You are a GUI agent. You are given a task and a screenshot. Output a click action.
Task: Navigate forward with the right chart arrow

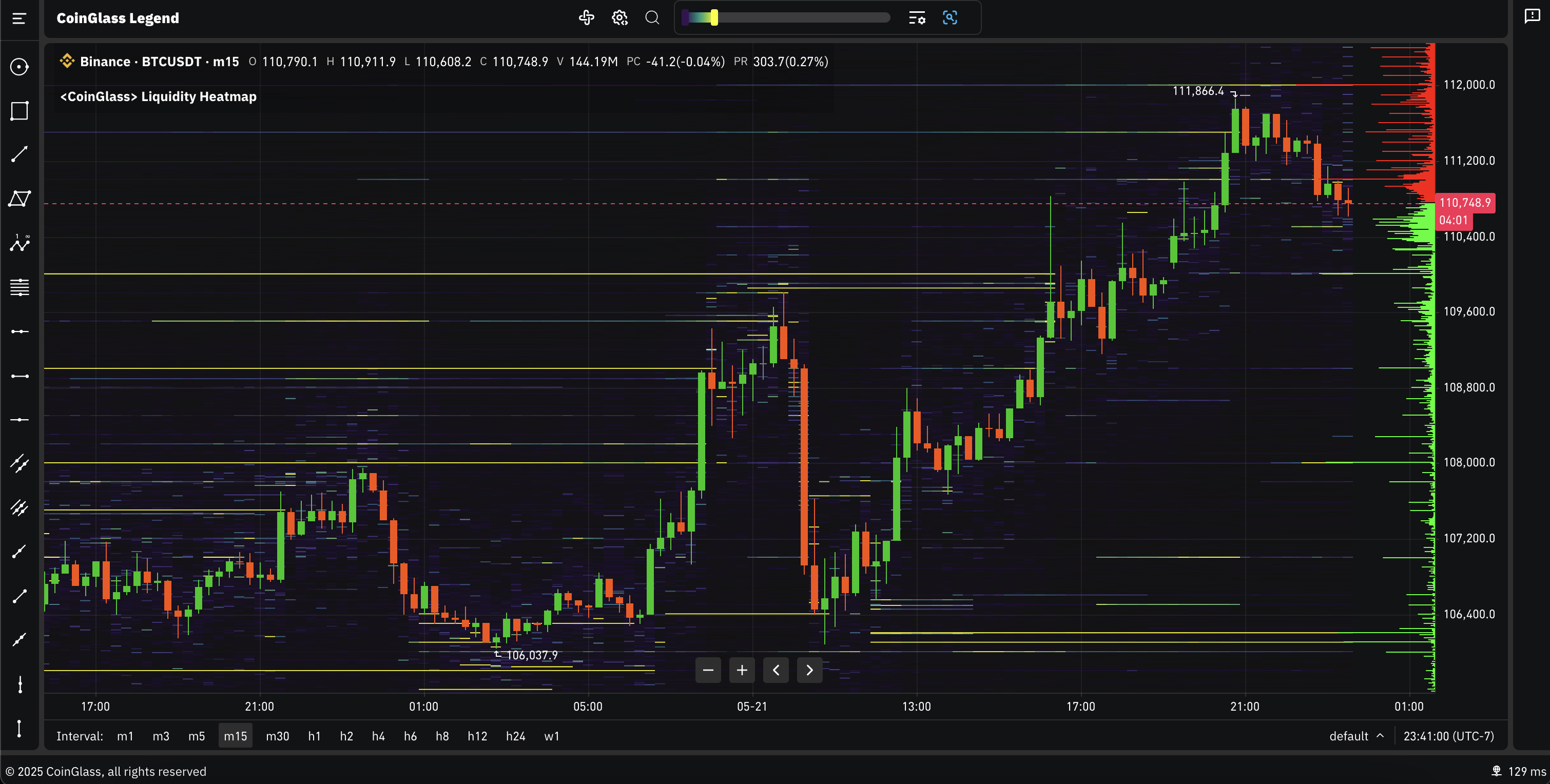click(x=809, y=670)
